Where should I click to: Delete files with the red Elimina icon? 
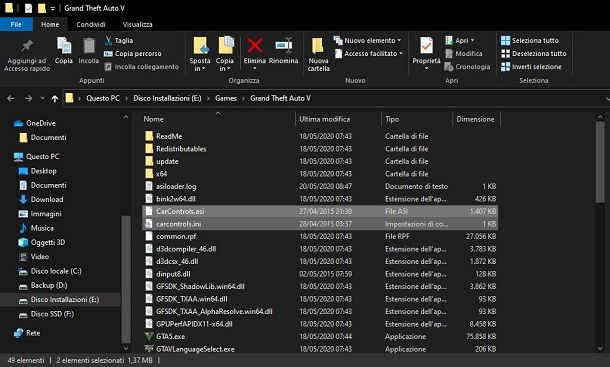pyautogui.click(x=255, y=46)
